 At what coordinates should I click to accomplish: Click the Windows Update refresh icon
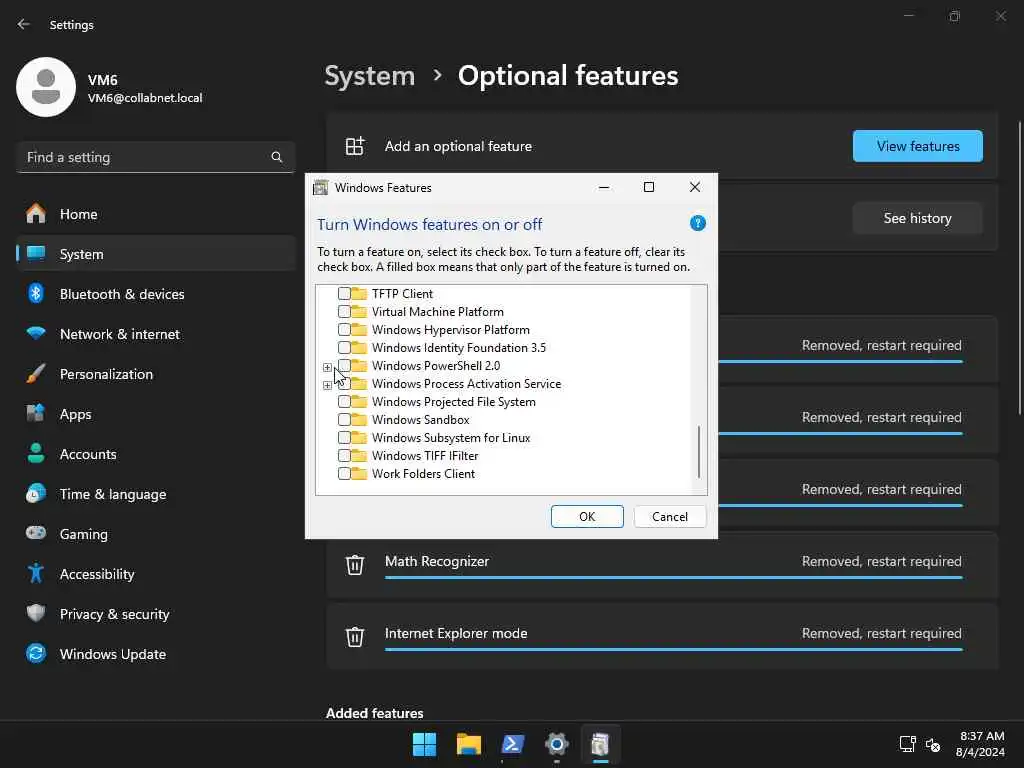pyautogui.click(x=36, y=653)
